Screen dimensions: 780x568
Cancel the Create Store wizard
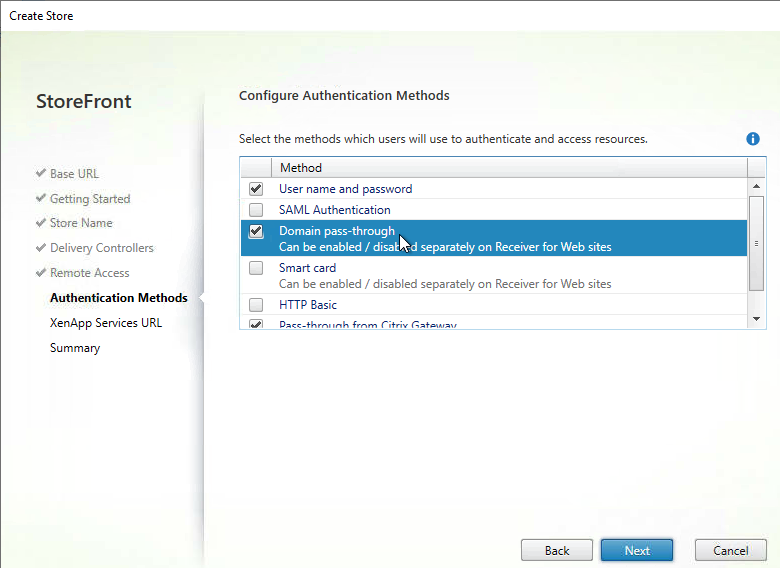click(x=730, y=551)
